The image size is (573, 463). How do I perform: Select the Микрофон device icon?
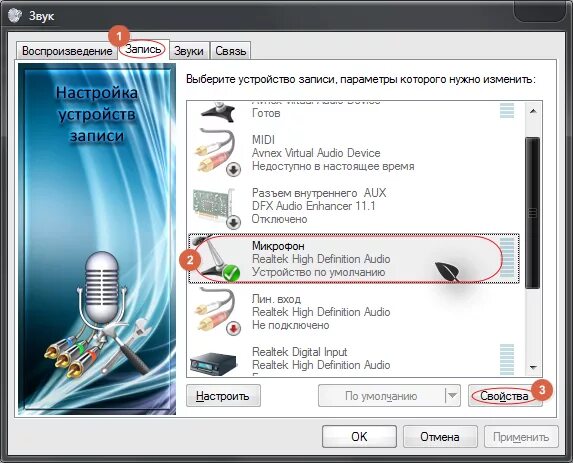pyautogui.click(x=216, y=259)
